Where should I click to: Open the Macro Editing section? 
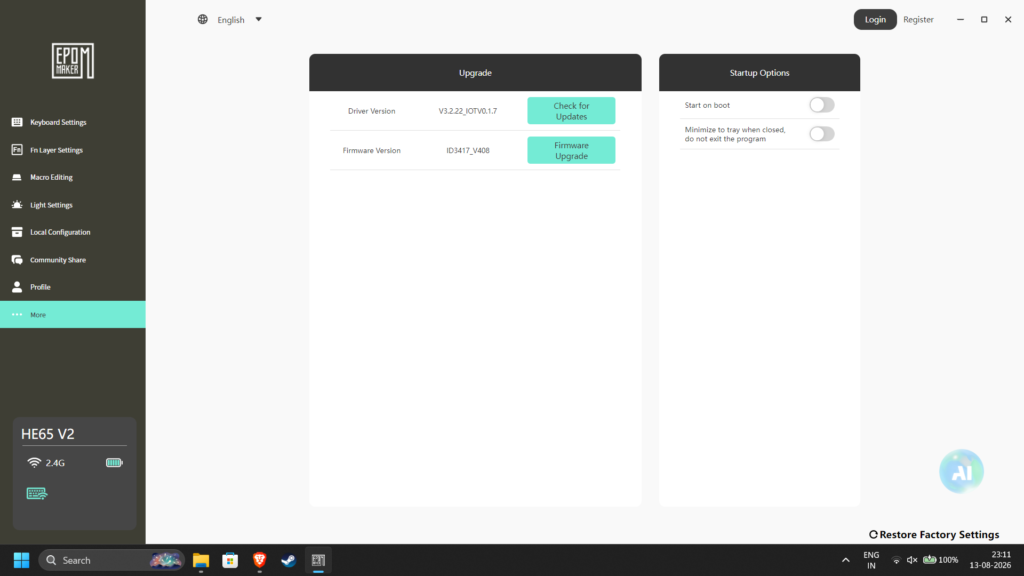(51, 177)
